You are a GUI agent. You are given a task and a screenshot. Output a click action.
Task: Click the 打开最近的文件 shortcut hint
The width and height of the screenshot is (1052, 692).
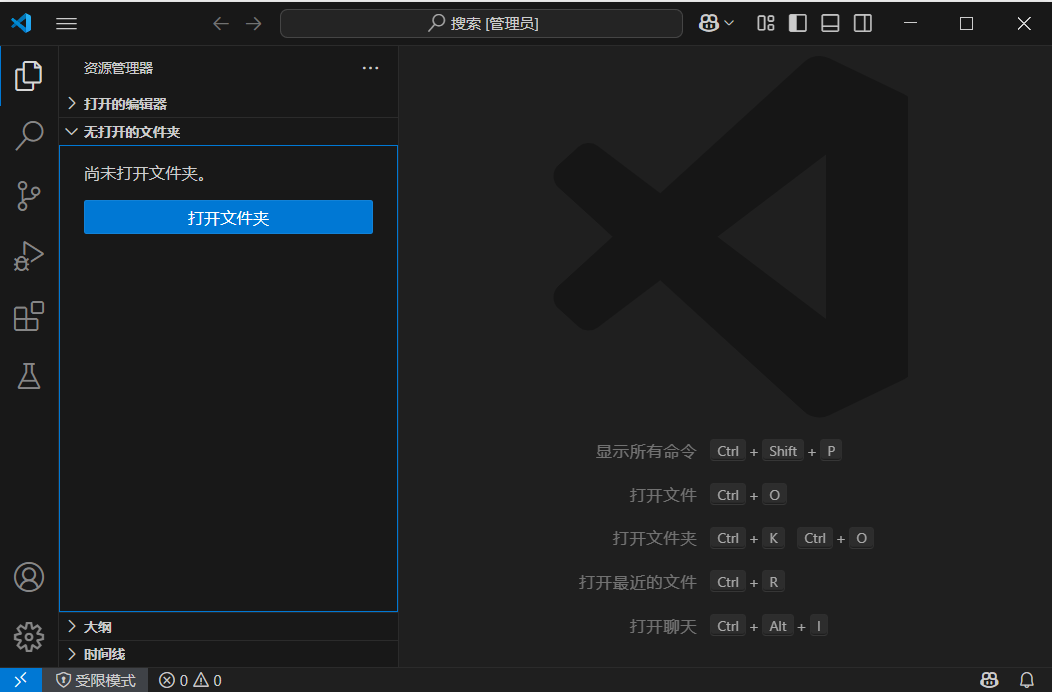tap(637, 582)
